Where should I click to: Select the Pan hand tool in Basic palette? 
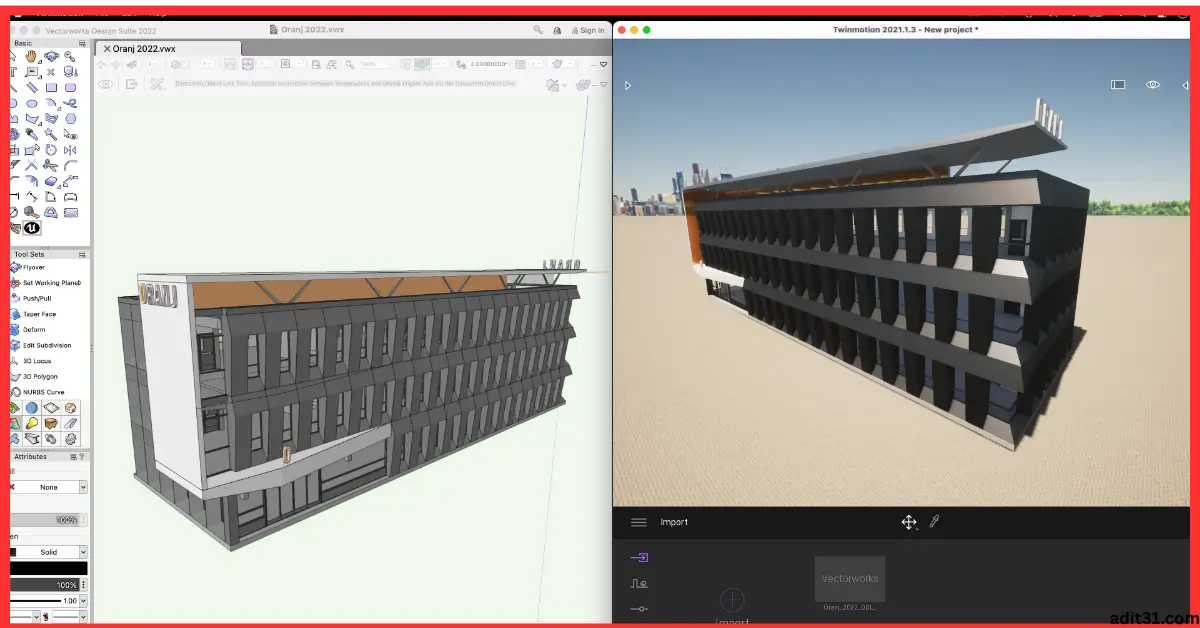pos(31,56)
